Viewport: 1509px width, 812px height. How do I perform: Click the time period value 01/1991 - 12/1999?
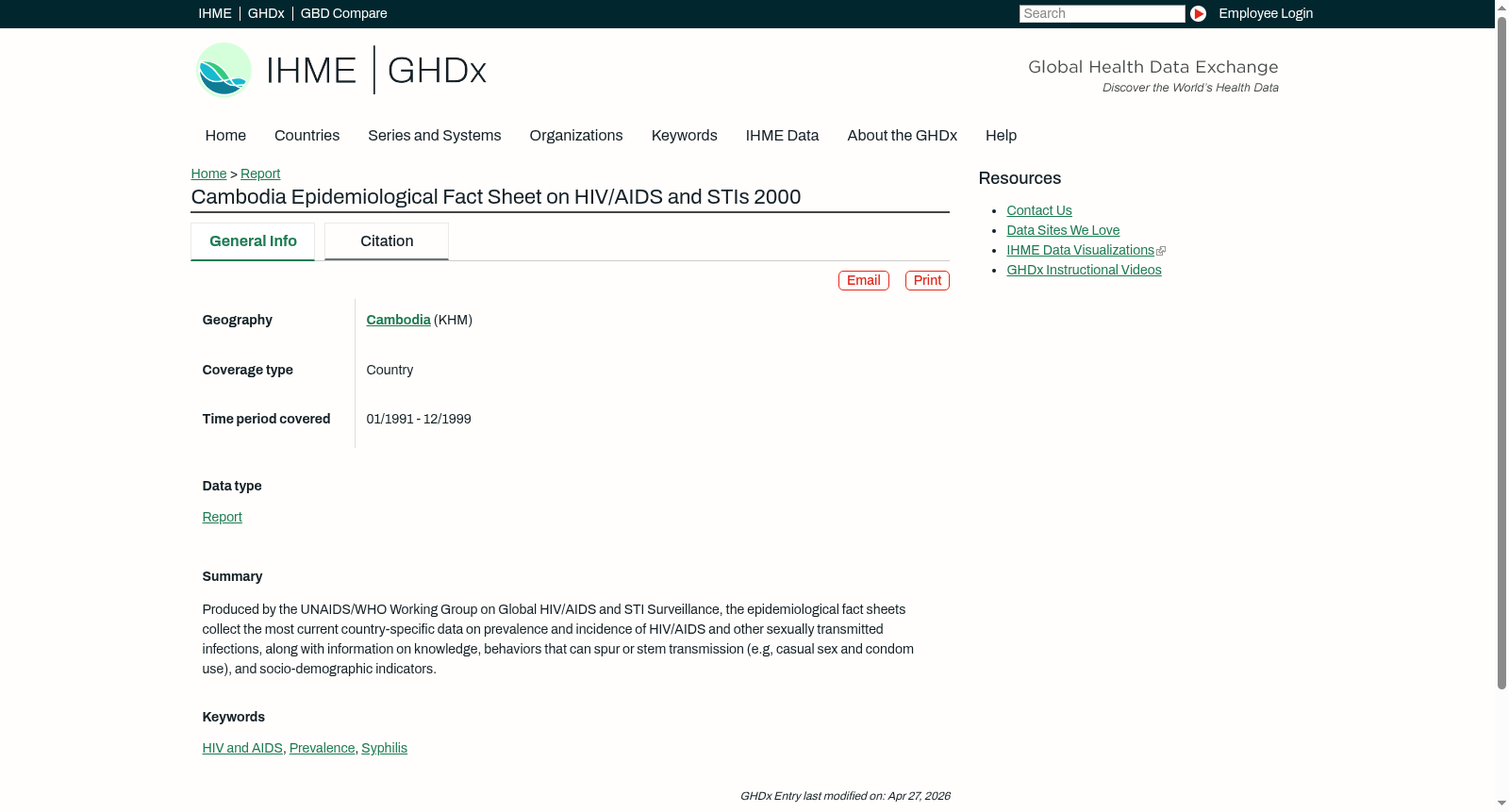[x=419, y=420]
